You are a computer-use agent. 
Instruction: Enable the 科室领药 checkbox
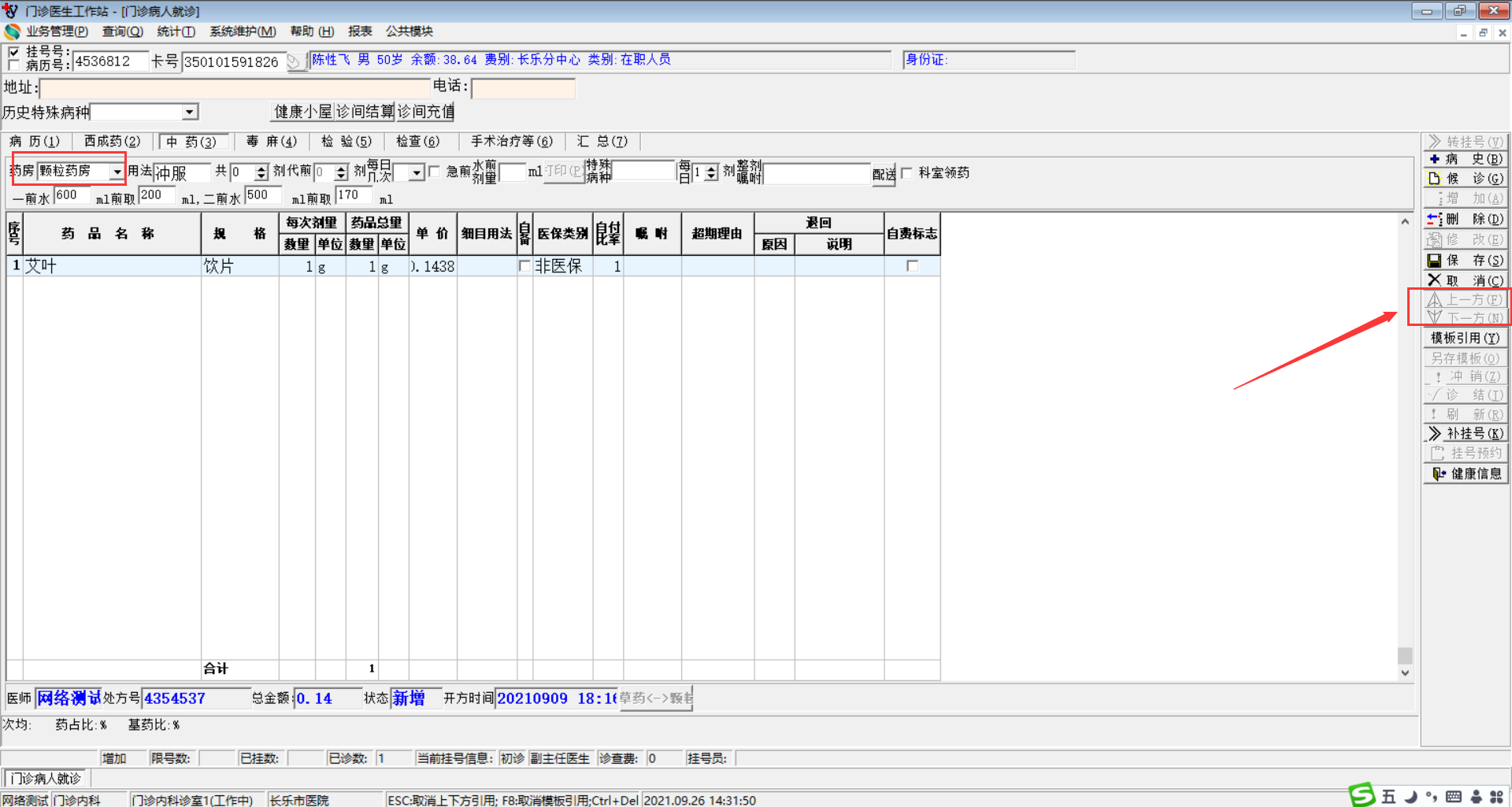point(906,172)
